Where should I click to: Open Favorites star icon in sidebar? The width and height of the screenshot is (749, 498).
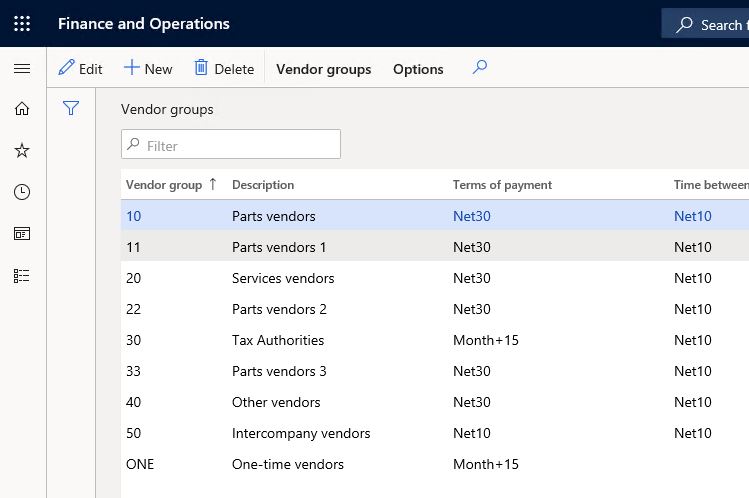[22, 150]
